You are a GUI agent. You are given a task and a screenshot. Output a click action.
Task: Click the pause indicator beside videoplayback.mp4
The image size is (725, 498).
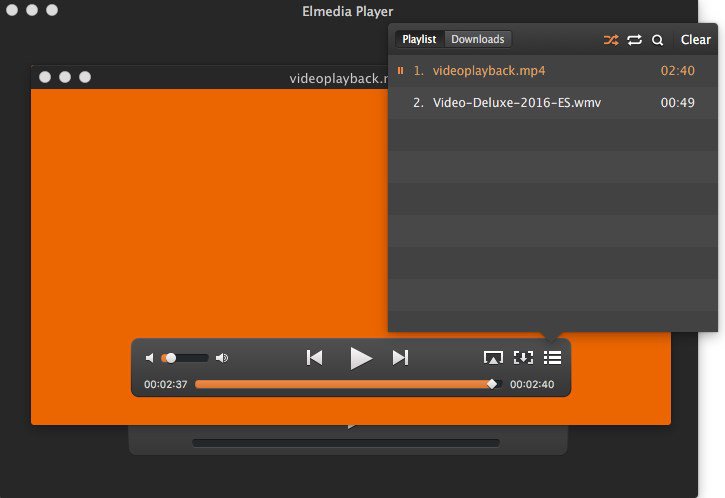point(400,71)
